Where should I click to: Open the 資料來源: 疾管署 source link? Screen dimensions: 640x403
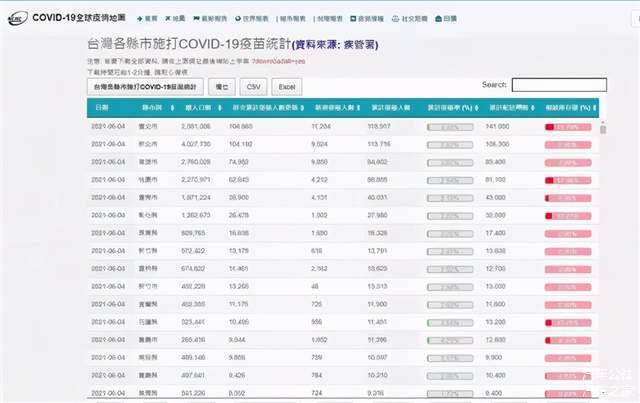click(x=336, y=45)
